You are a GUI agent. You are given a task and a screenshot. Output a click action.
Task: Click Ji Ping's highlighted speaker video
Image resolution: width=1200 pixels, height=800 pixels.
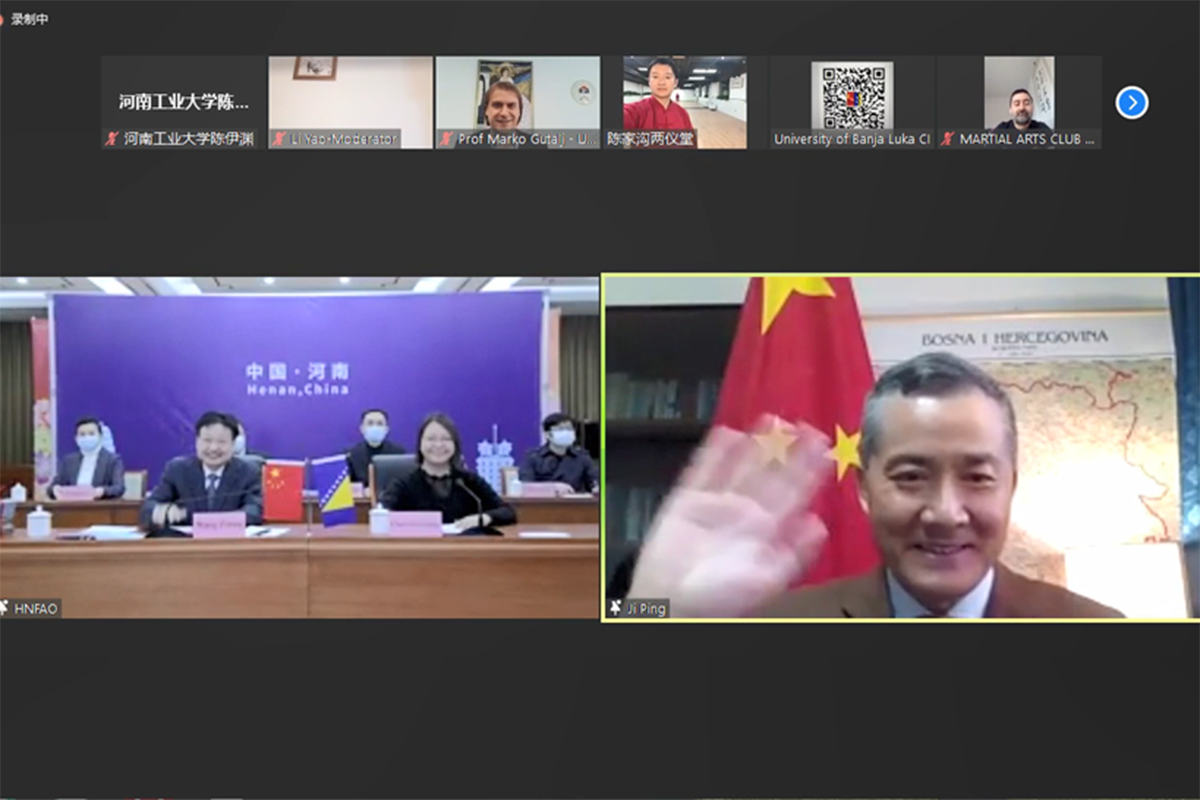click(900, 447)
